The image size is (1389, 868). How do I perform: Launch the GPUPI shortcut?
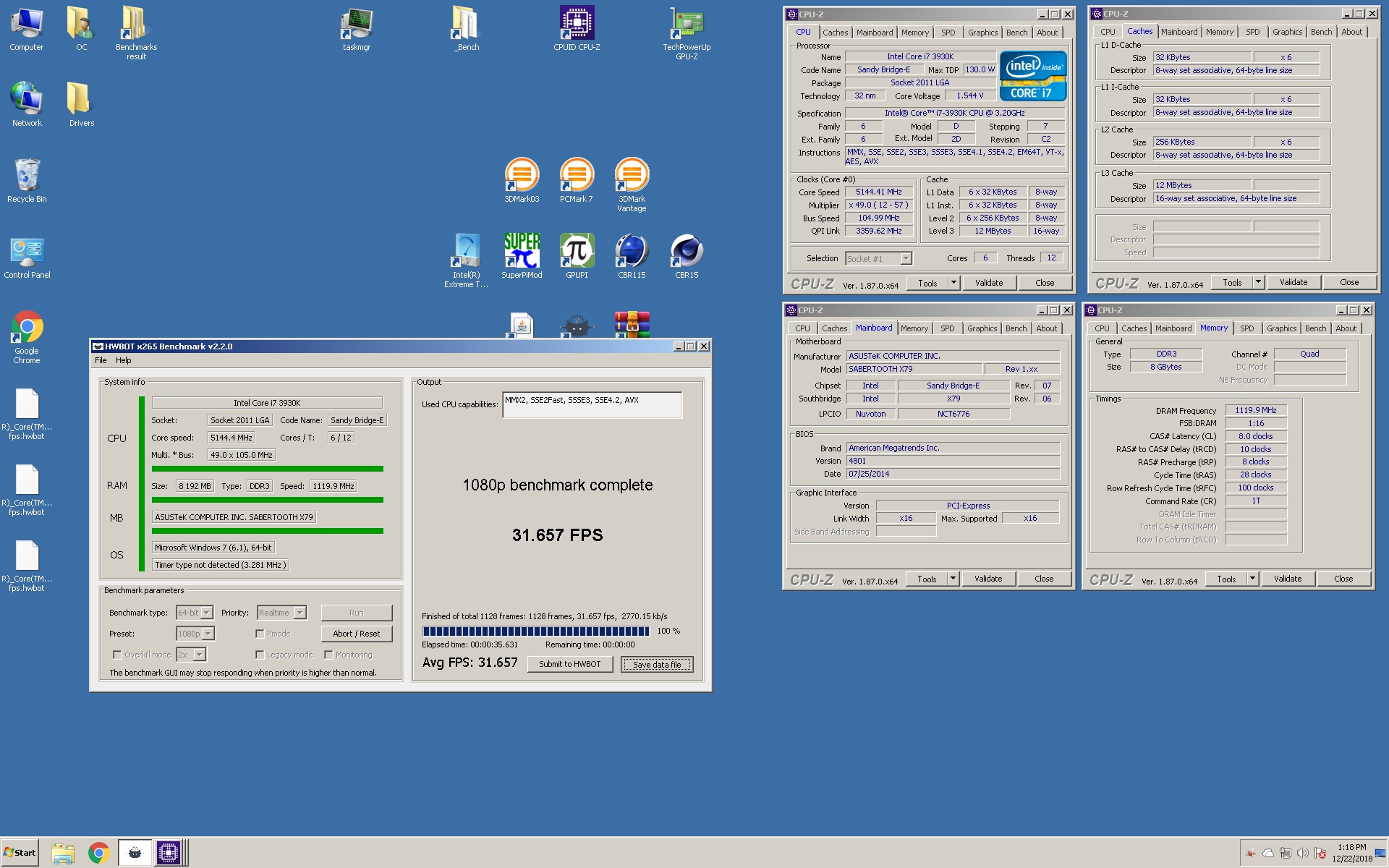577,256
